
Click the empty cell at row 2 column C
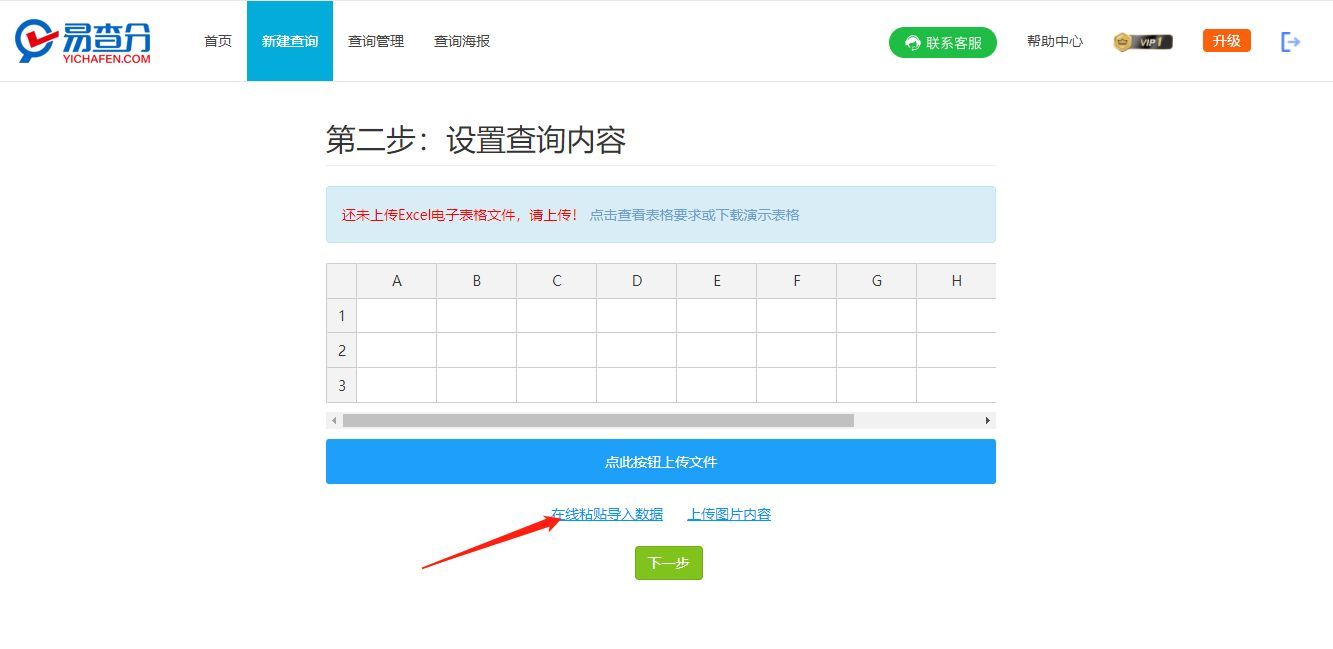[556, 350]
